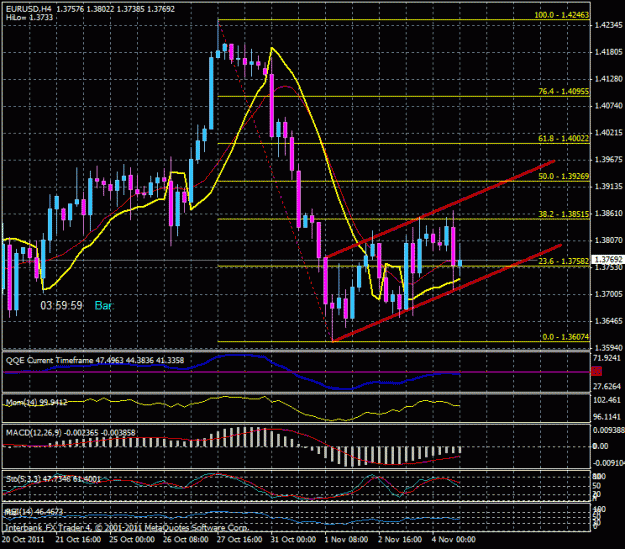Select the lower red channel trendline
Viewport: 625px width, 549px height.
tap(446, 293)
